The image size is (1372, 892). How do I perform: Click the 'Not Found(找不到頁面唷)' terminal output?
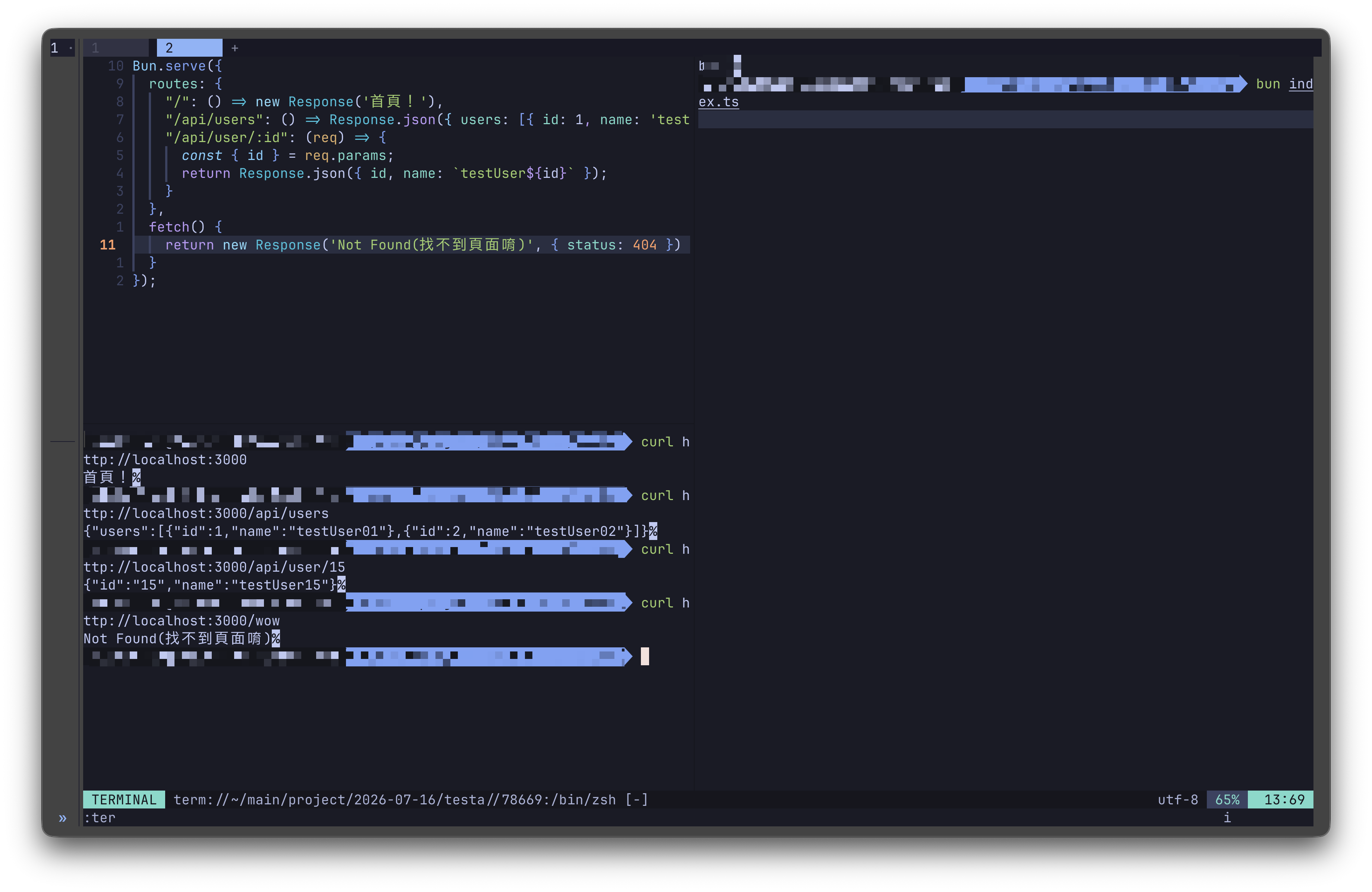[177, 638]
